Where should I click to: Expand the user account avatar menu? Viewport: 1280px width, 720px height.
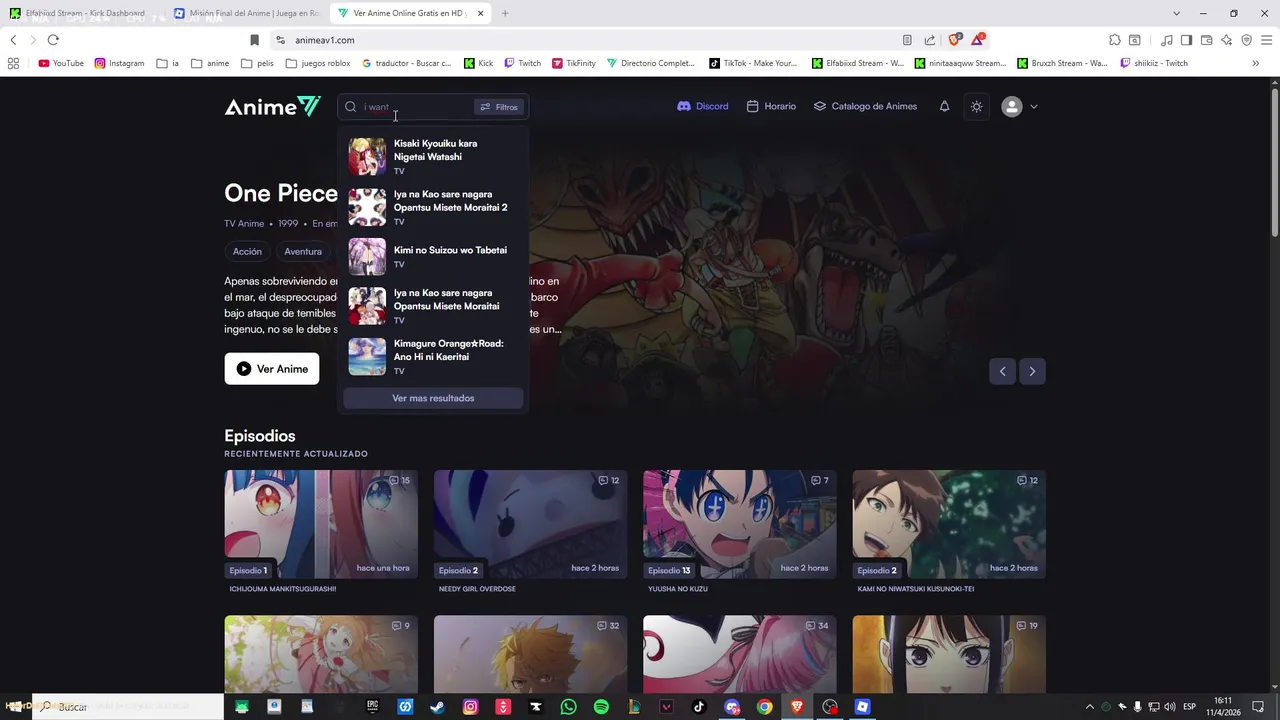click(x=1019, y=107)
